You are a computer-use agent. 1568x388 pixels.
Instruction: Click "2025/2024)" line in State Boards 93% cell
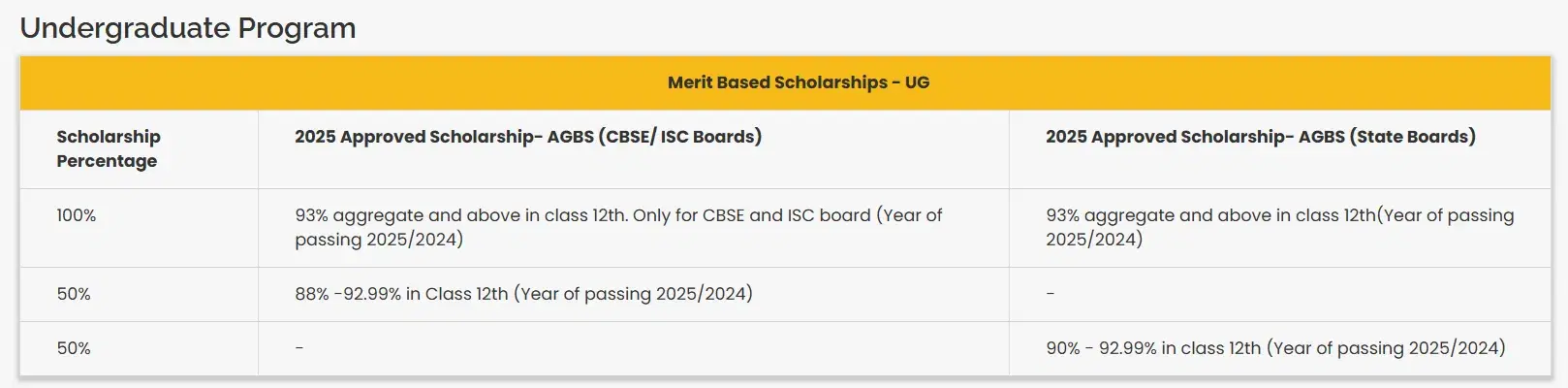pos(1094,240)
